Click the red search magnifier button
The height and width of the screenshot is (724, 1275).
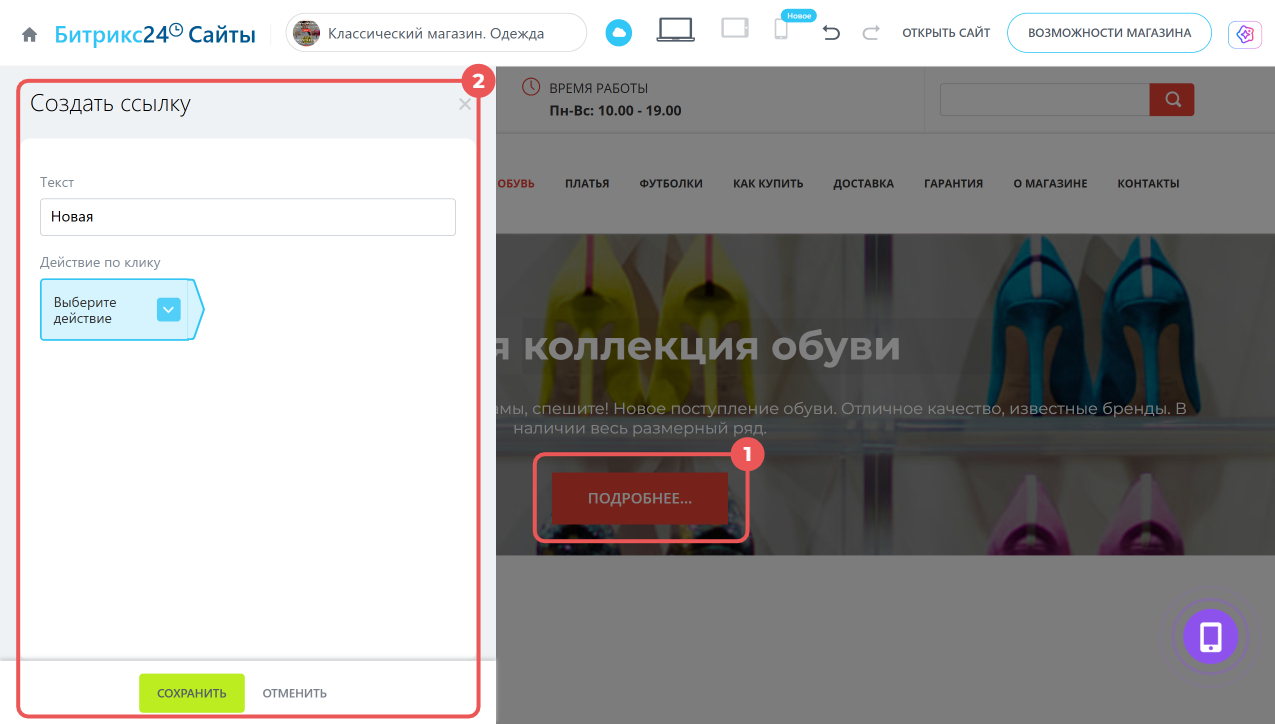click(1172, 99)
